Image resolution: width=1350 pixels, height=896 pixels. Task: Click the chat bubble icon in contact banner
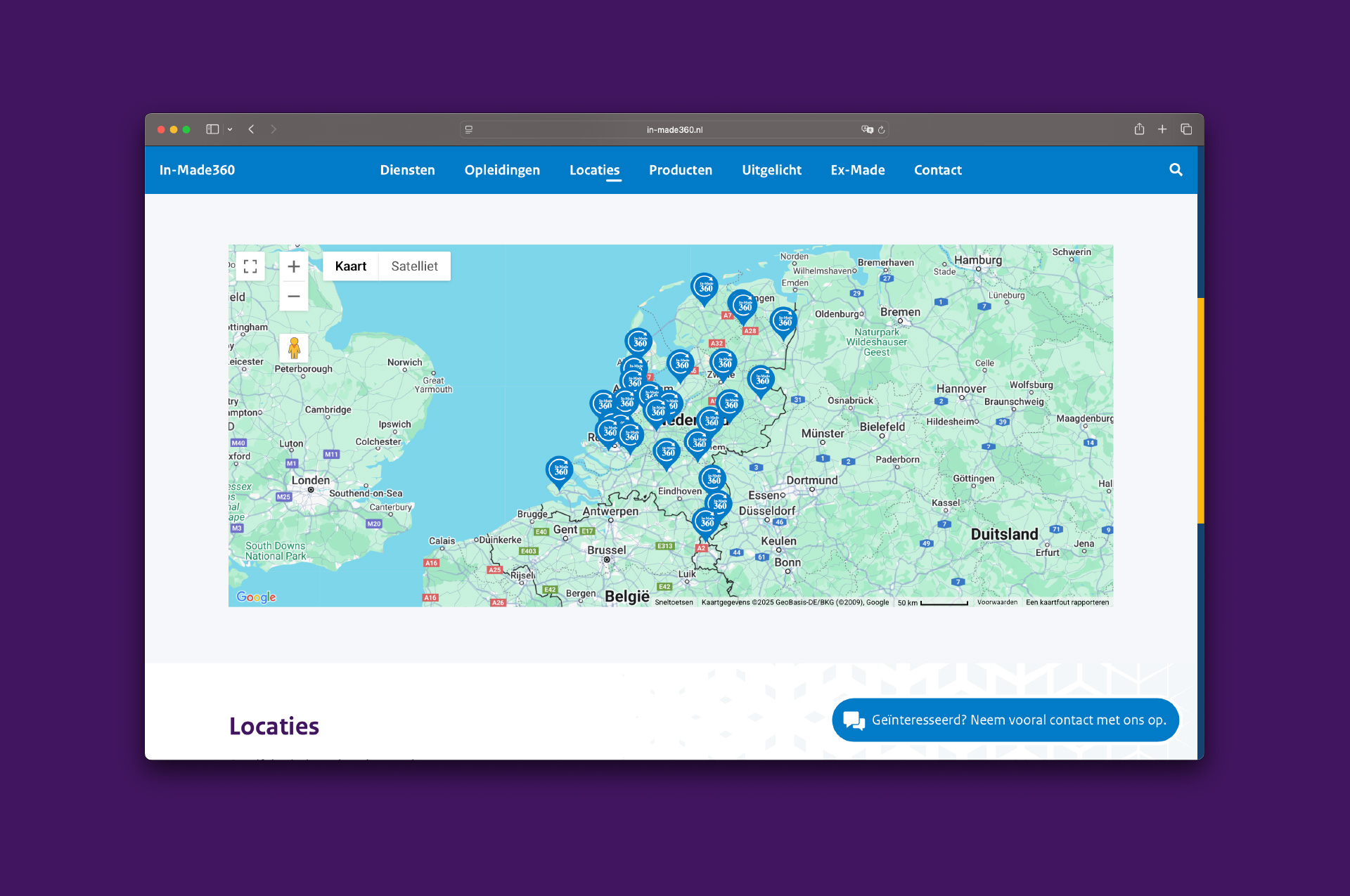(x=854, y=720)
